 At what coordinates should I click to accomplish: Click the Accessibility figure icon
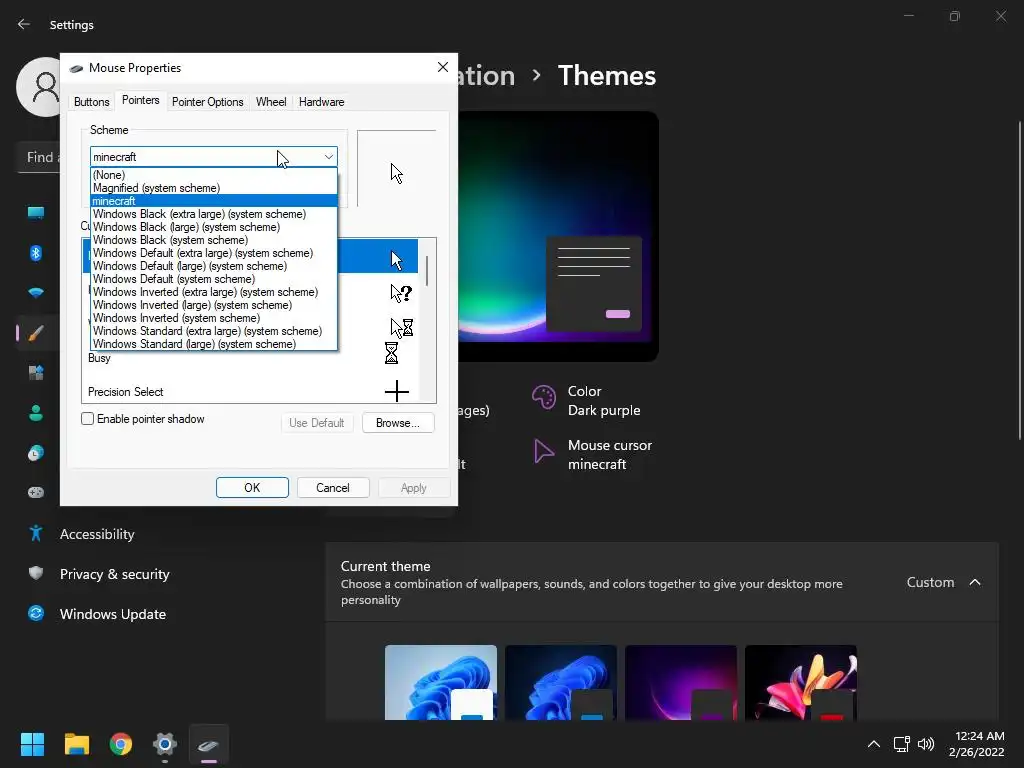pyautogui.click(x=36, y=534)
